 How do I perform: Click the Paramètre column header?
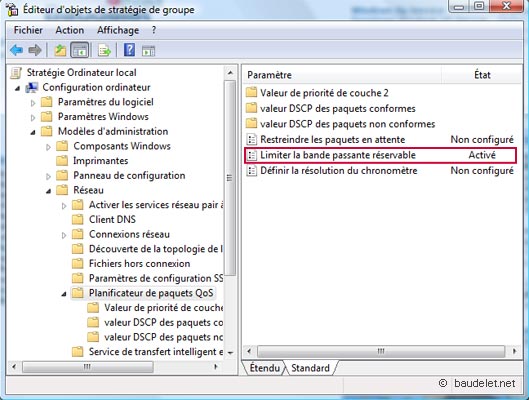click(342, 75)
